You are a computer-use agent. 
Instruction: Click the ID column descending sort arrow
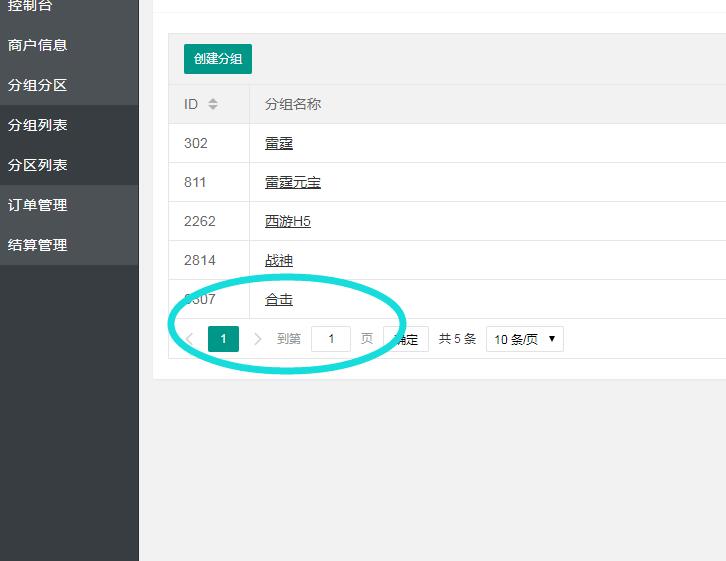click(x=213, y=109)
